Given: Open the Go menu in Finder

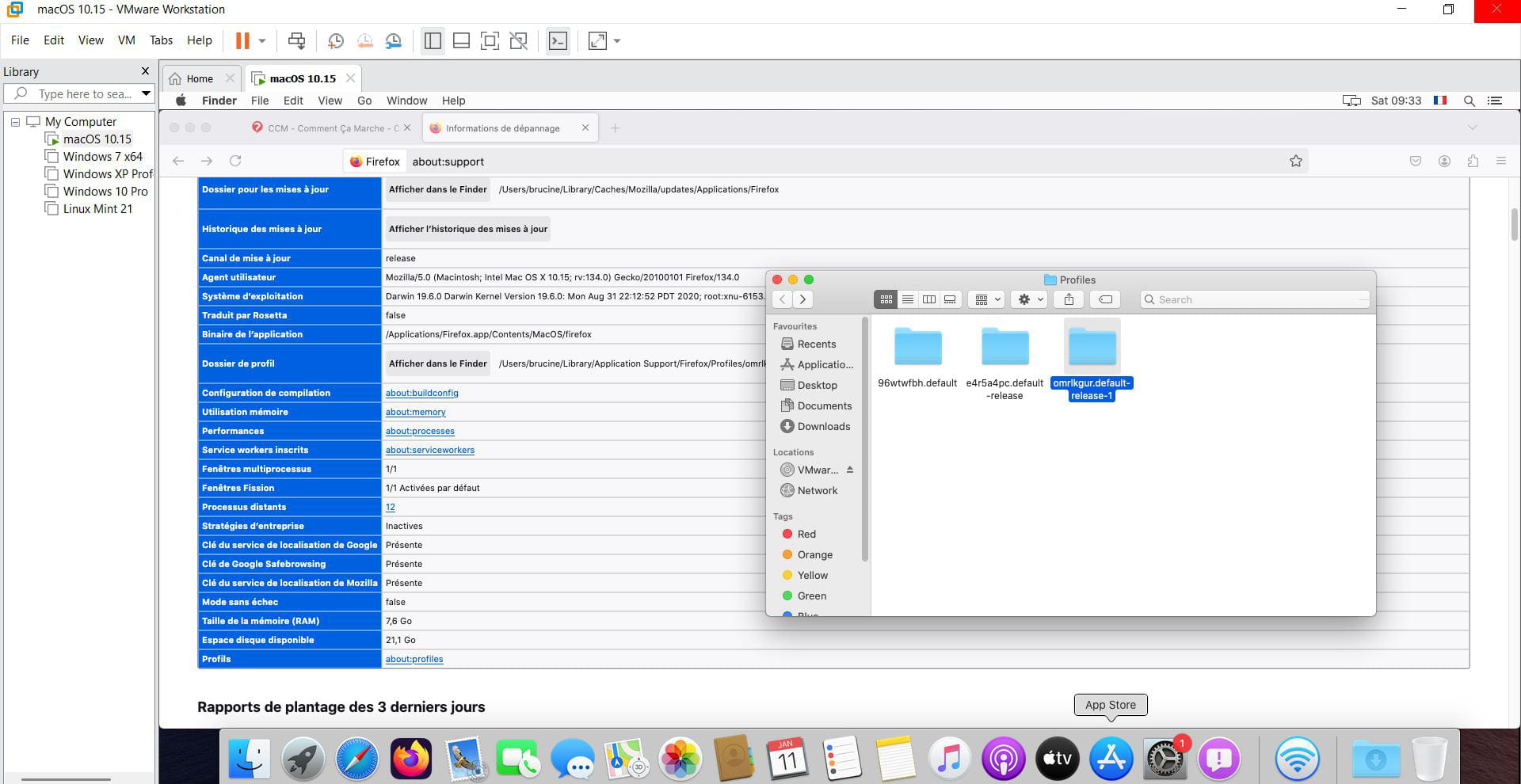Looking at the screenshot, I should tap(364, 101).
